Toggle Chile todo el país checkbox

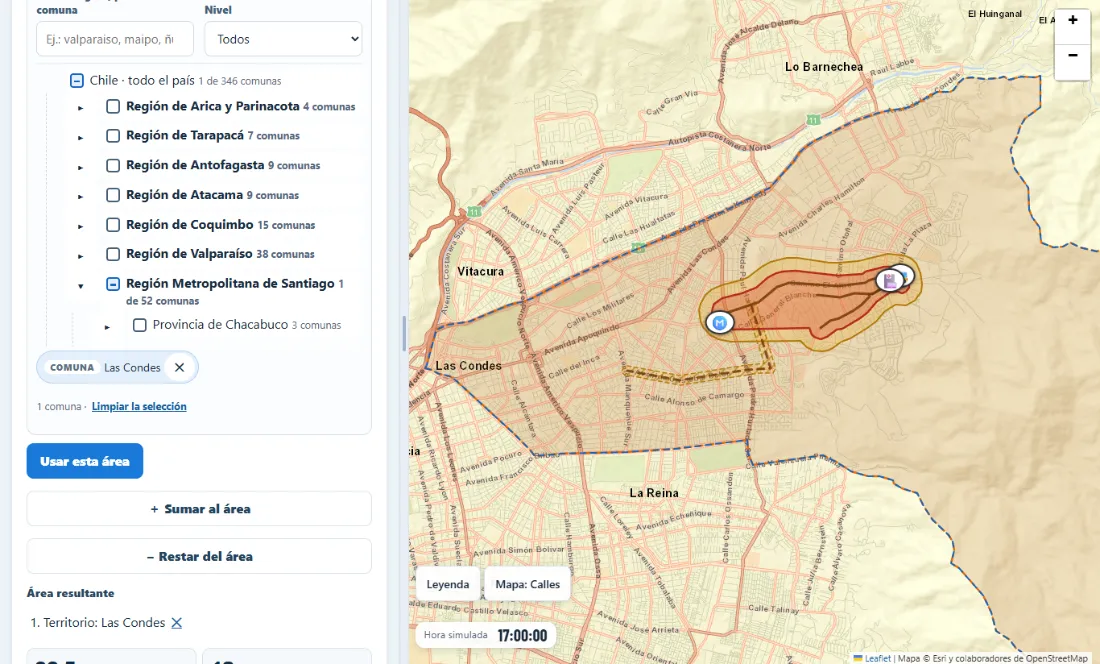pyautogui.click(x=76, y=81)
